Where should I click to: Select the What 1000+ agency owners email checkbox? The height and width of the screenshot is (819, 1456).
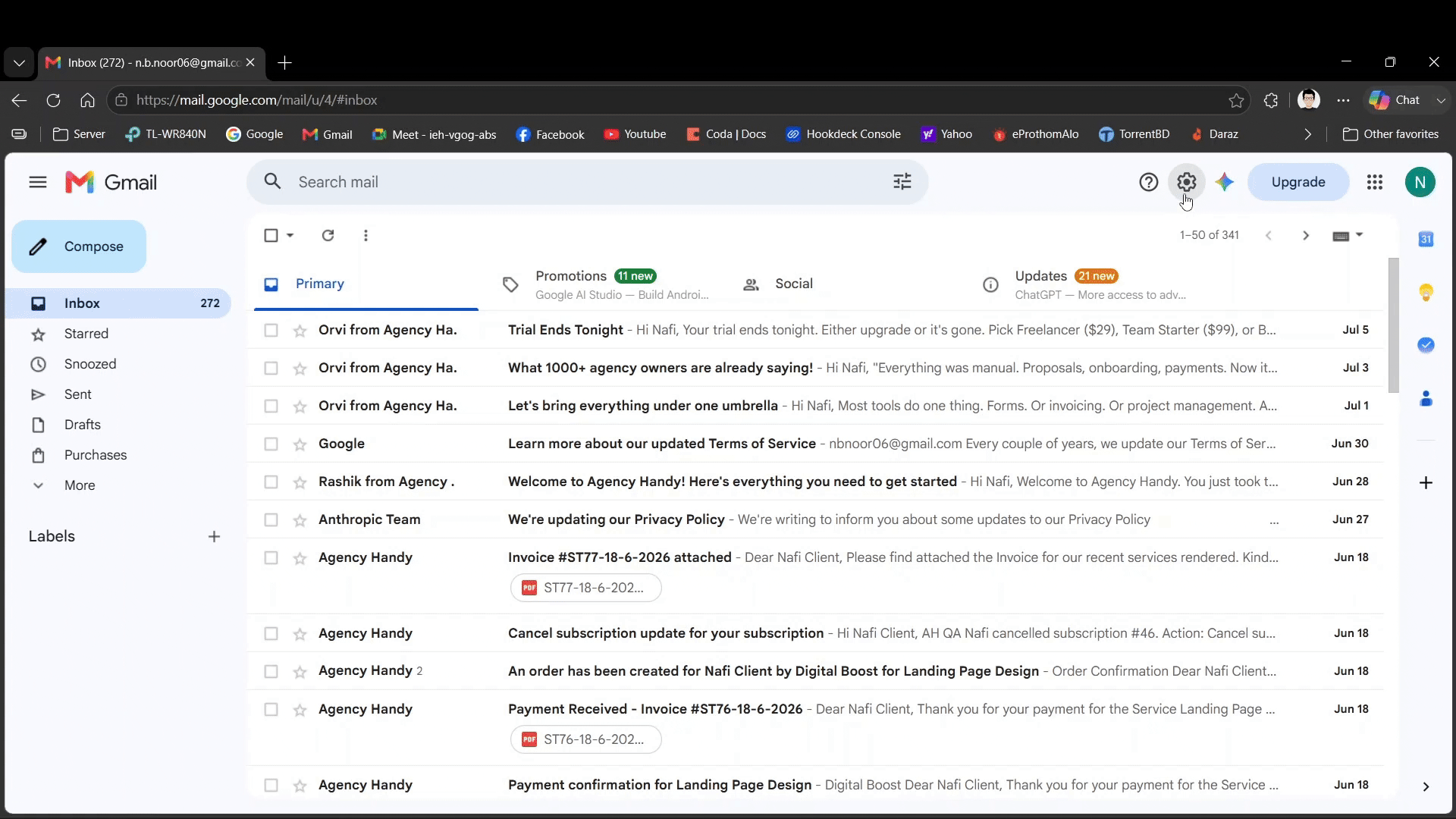(271, 368)
